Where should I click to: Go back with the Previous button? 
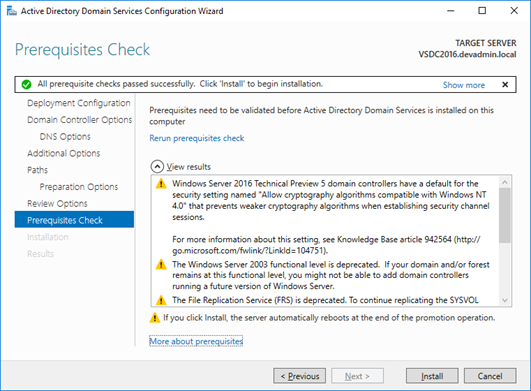tap(300, 376)
